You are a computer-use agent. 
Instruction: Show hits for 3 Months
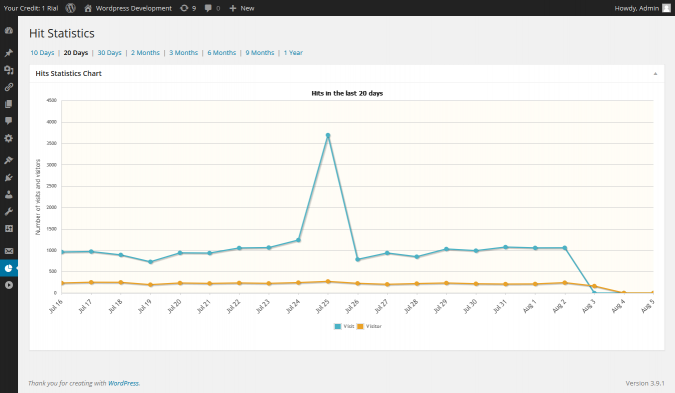click(183, 53)
